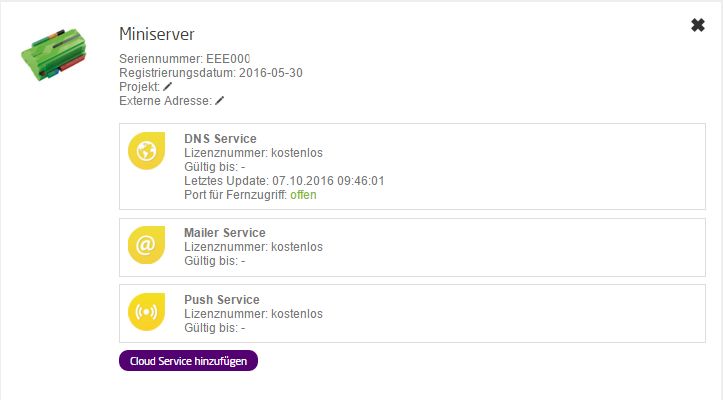Viewport: 723px width, 400px height.
Task: Select the Push Service heading
Action: pyautogui.click(x=221, y=299)
